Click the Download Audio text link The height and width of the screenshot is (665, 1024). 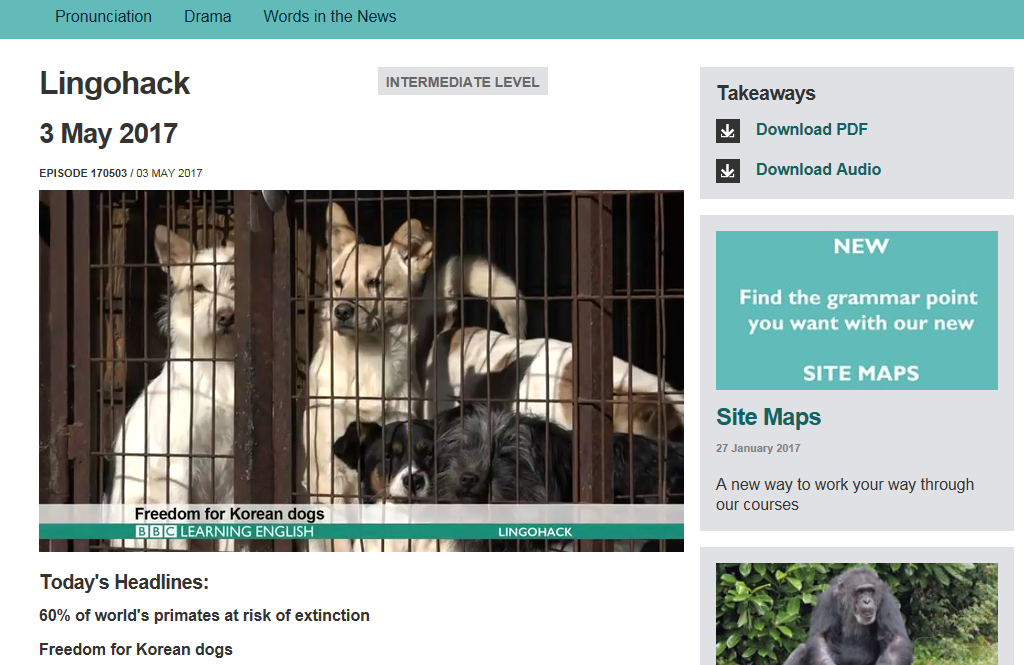tap(818, 170)
